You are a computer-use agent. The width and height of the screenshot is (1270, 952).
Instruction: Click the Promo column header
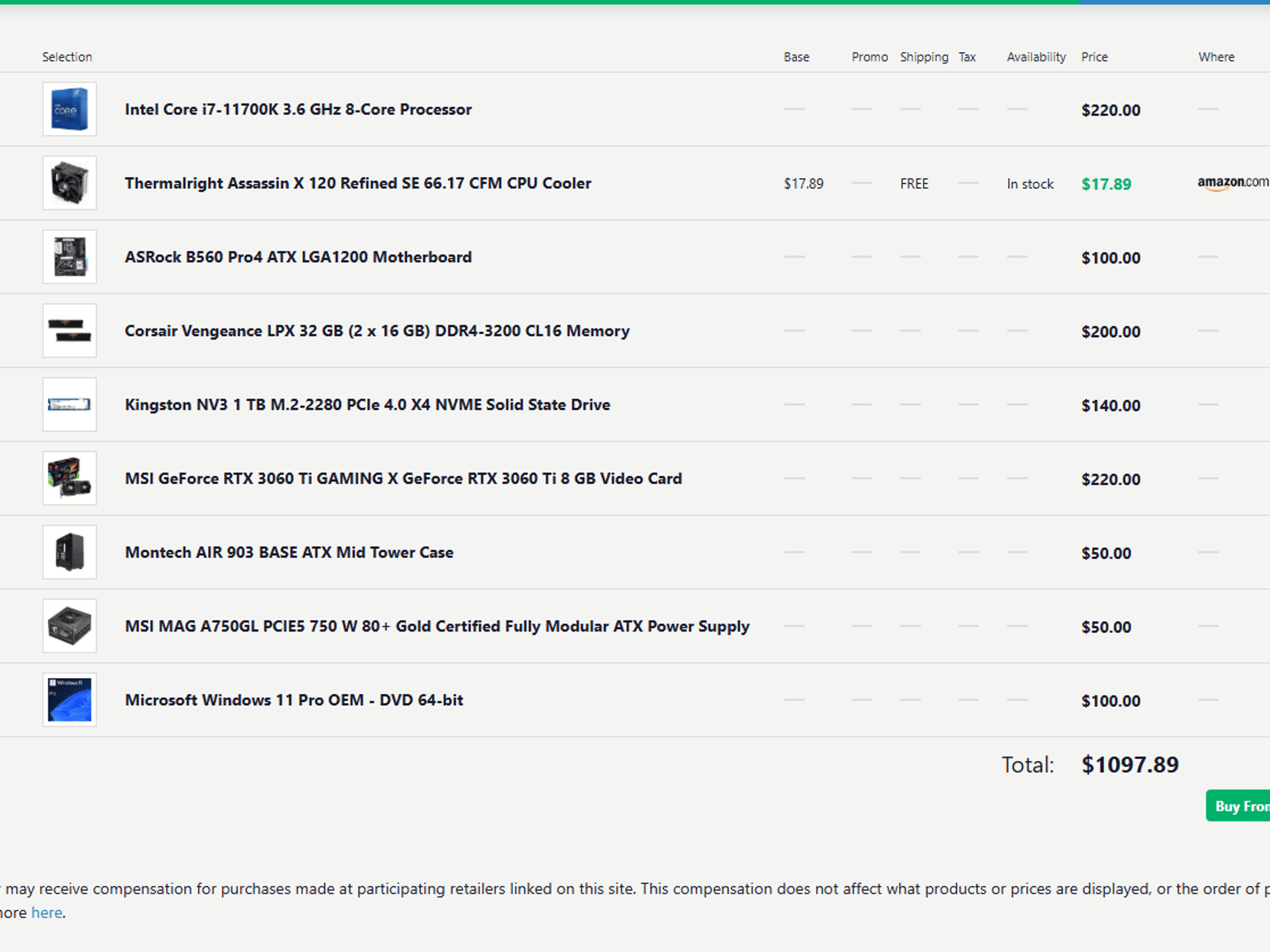(869, 57)
